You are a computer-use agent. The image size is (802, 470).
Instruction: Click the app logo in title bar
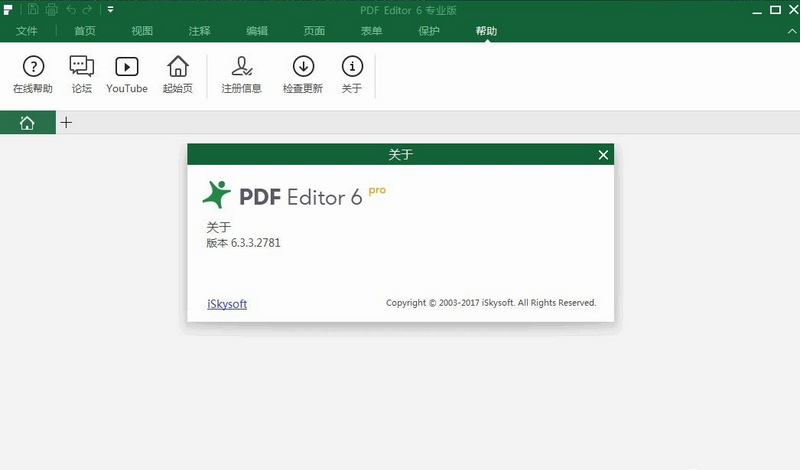point(8,10)
